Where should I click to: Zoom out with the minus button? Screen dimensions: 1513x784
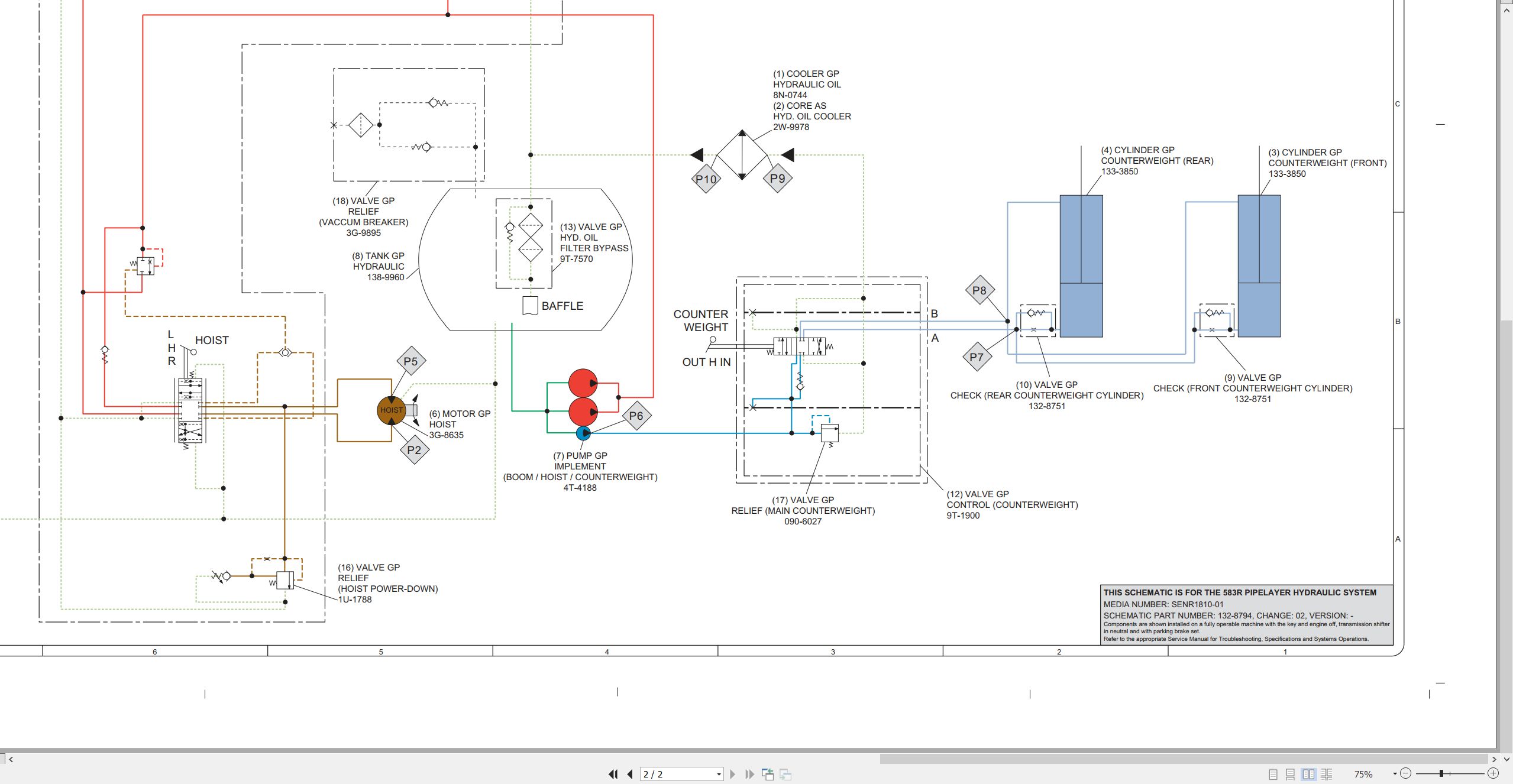(x=1406, y=773)
